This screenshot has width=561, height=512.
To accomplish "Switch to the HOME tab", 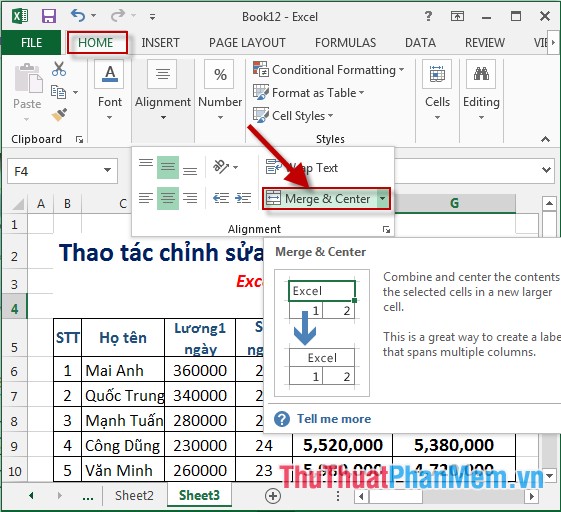I will tap(96, 43).
